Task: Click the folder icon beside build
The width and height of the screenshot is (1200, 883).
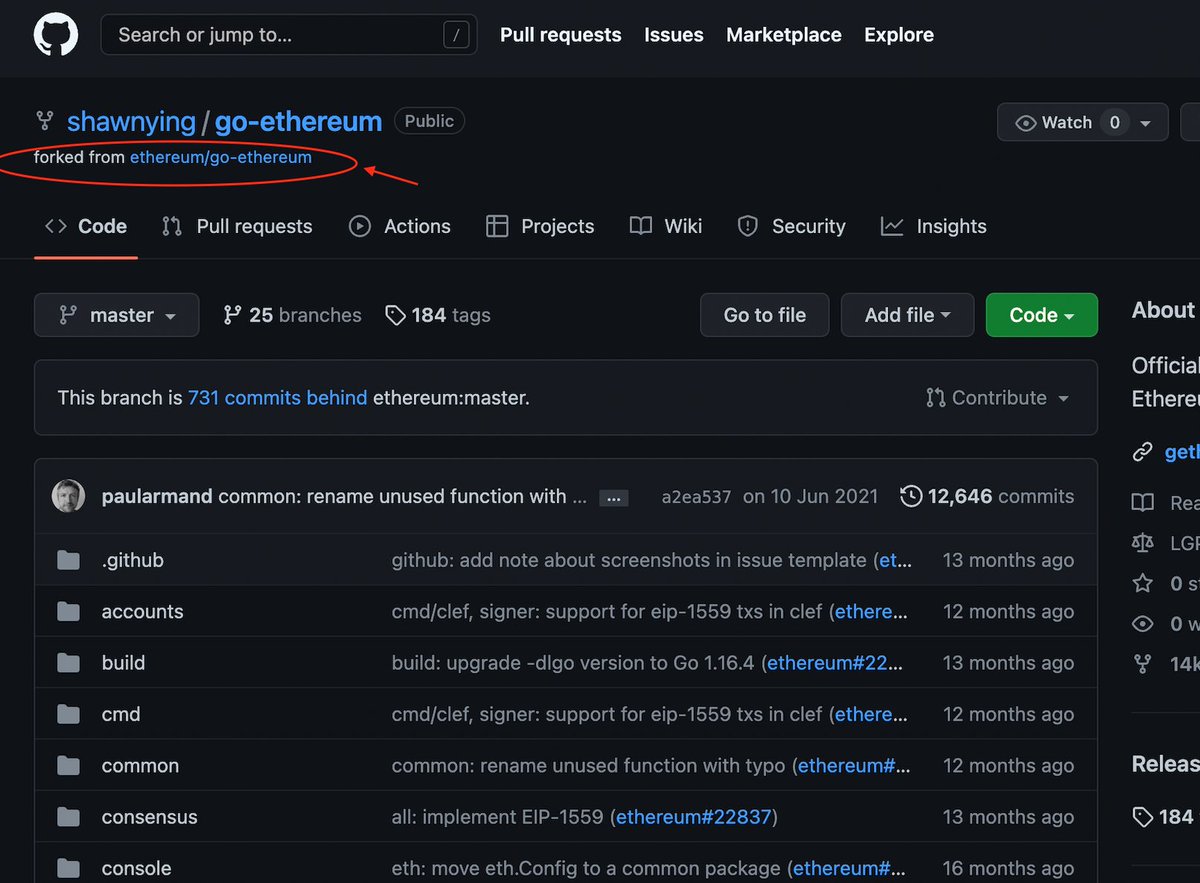Action: [x=68, y=663]
